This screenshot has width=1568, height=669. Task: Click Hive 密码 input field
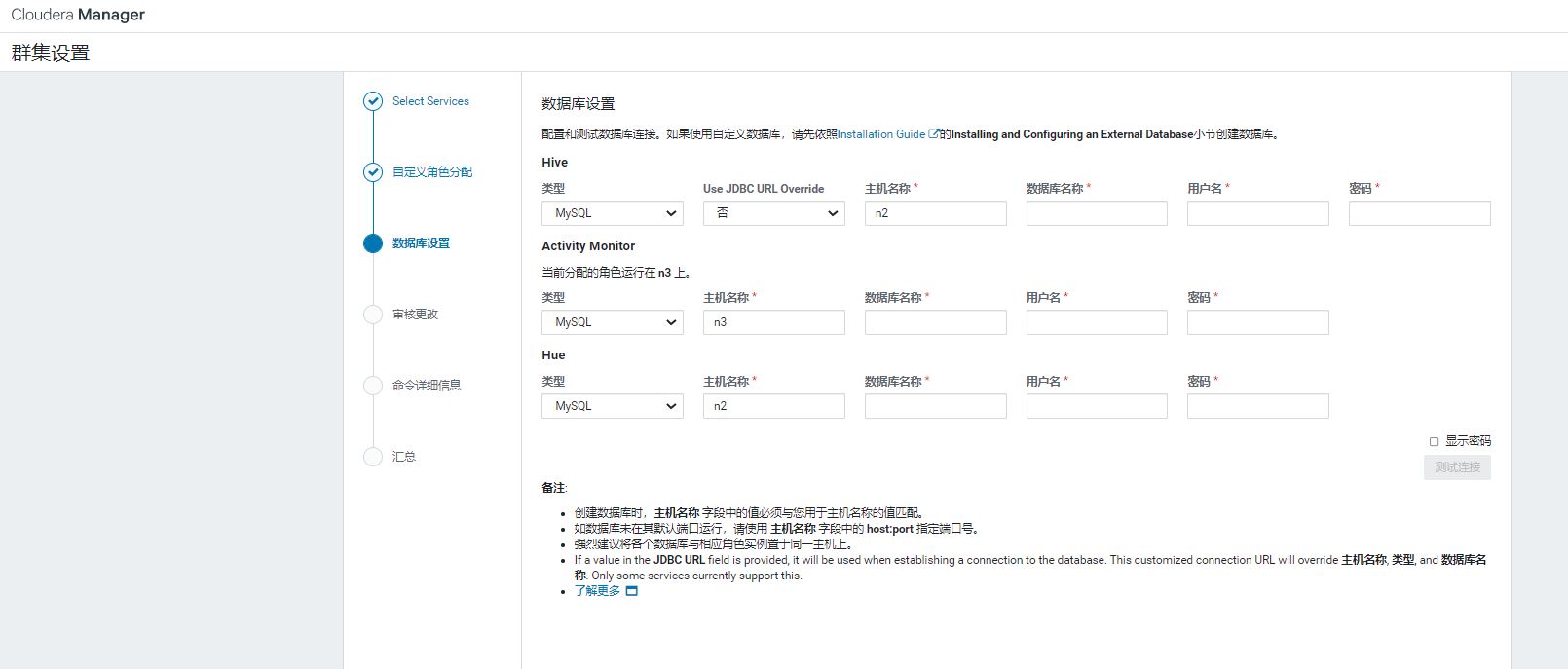tap(1420, 213)
